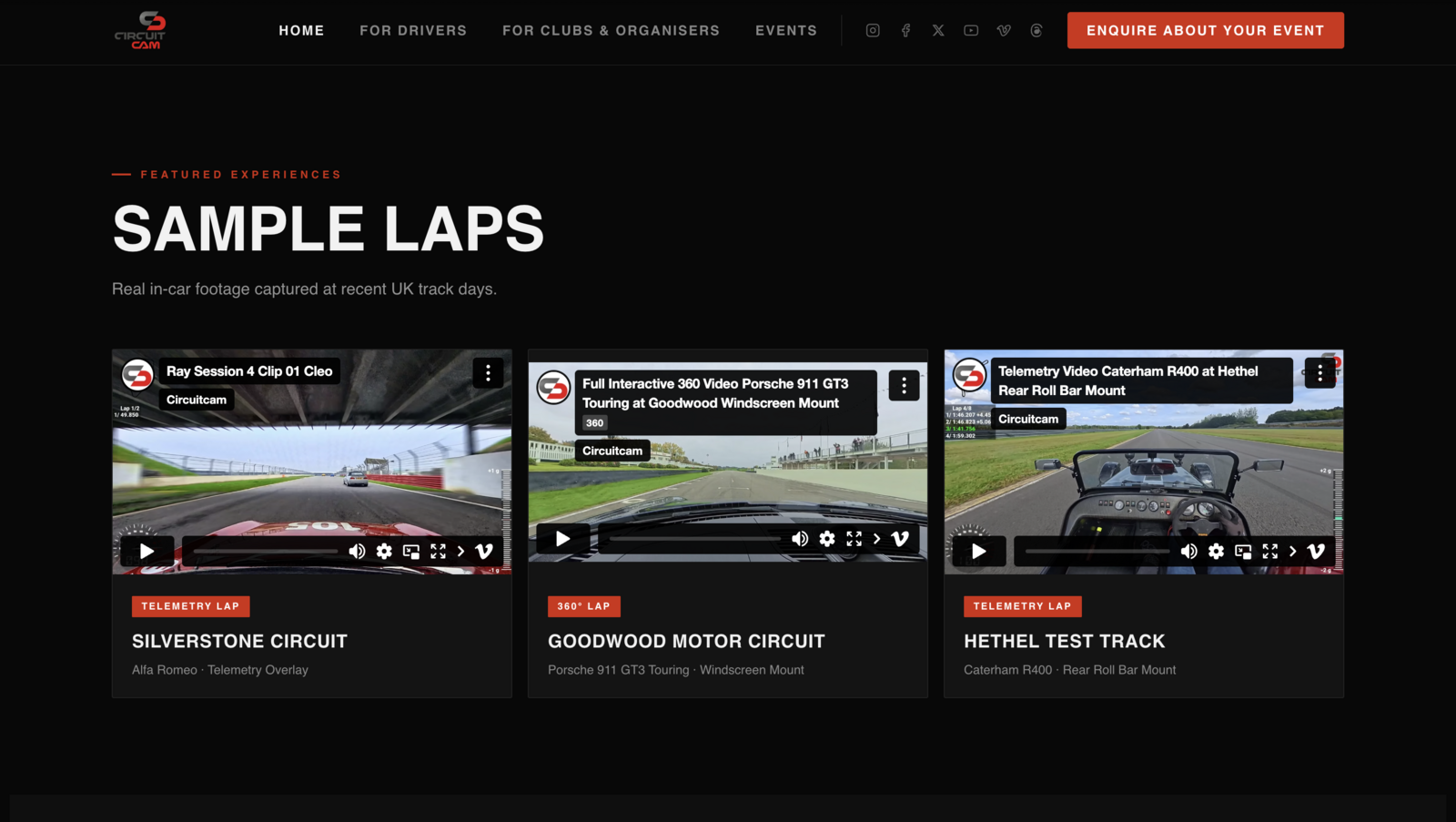
Task: Open settings gear on the Goodwood video
Action: pos(826,539)
